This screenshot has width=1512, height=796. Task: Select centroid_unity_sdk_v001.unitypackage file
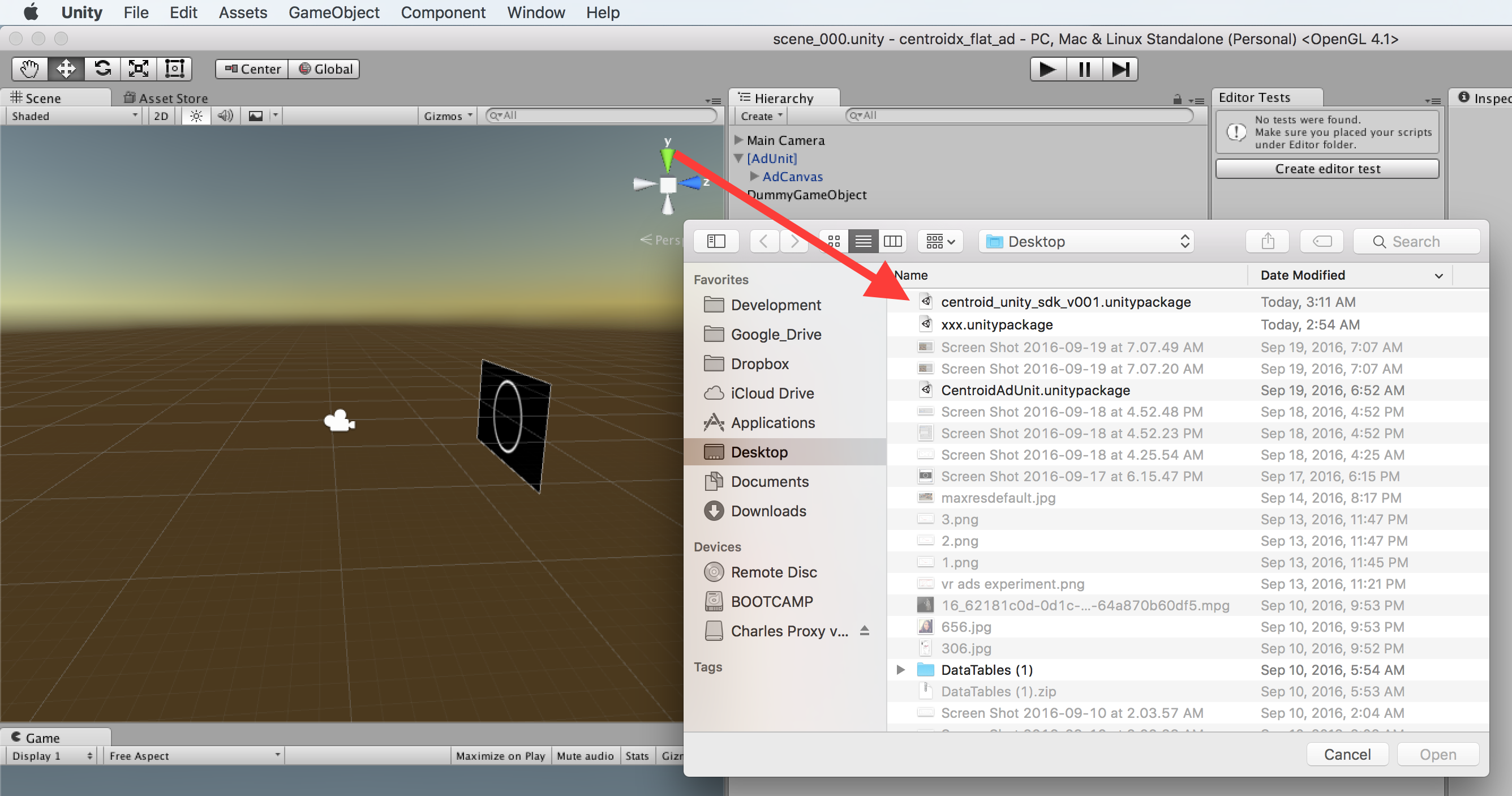(x=1188, y=302)
